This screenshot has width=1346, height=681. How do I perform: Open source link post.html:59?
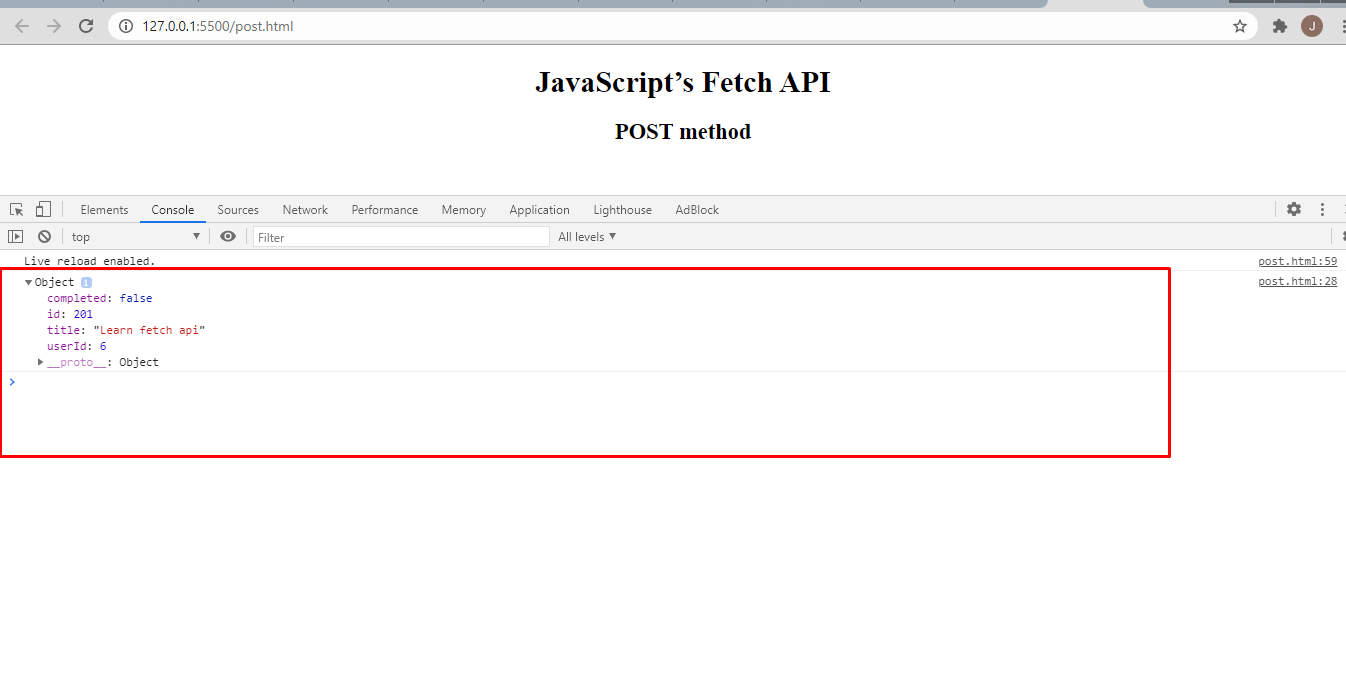click(x=1297, y=260)
